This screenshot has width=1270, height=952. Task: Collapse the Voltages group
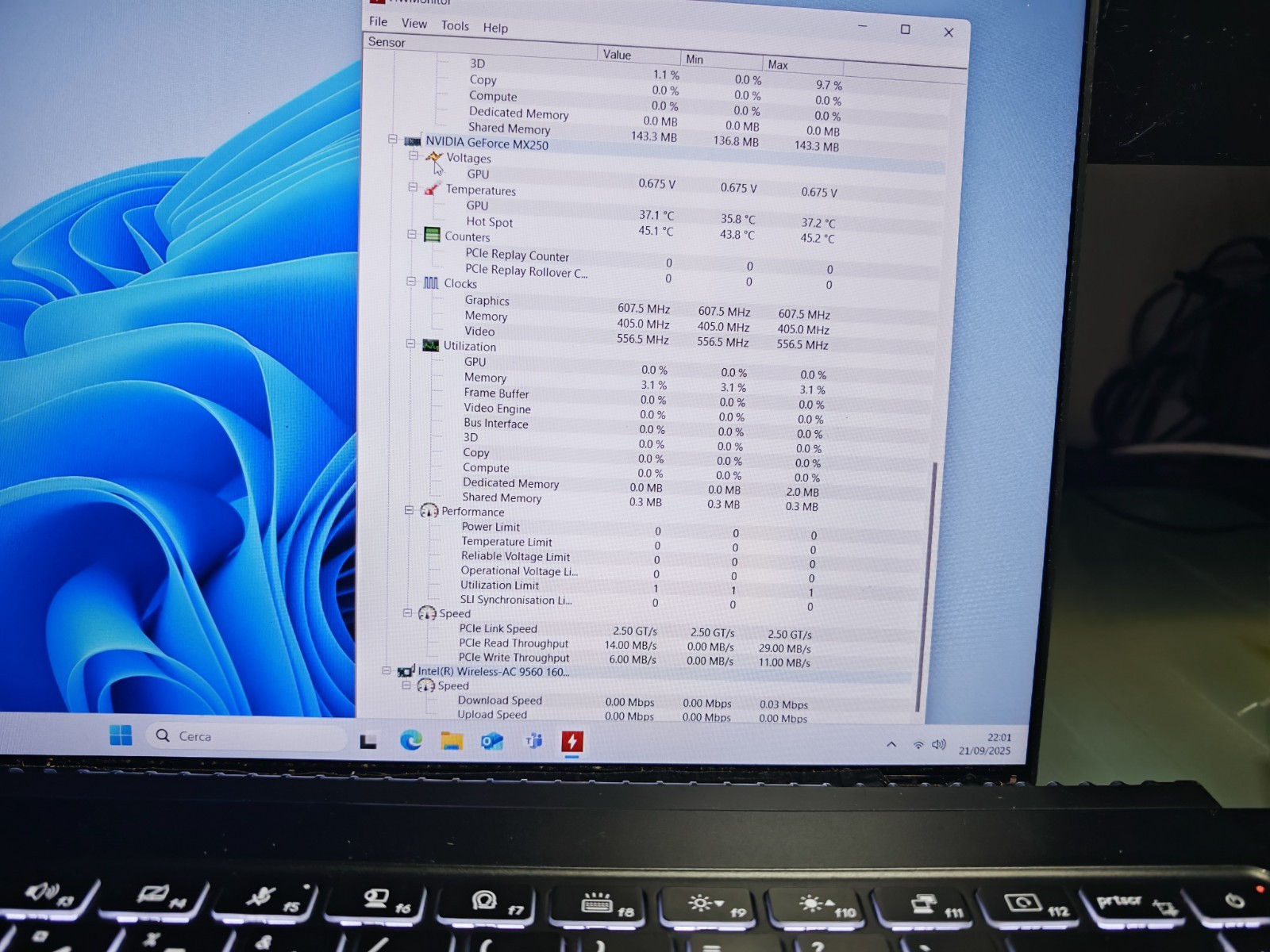point(414,155)
